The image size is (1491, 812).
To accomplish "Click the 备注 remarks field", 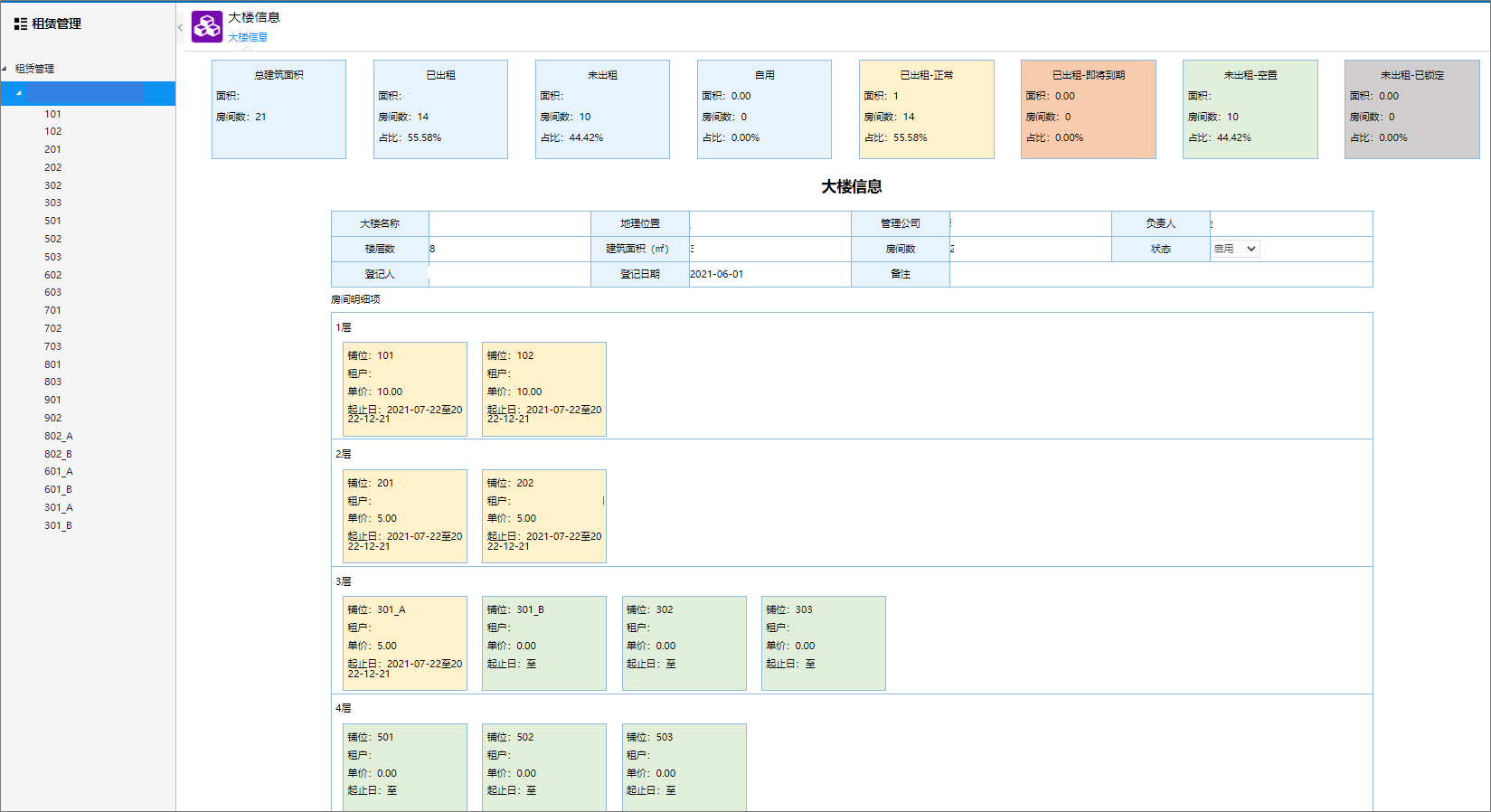I will (x=1161, y=274).
